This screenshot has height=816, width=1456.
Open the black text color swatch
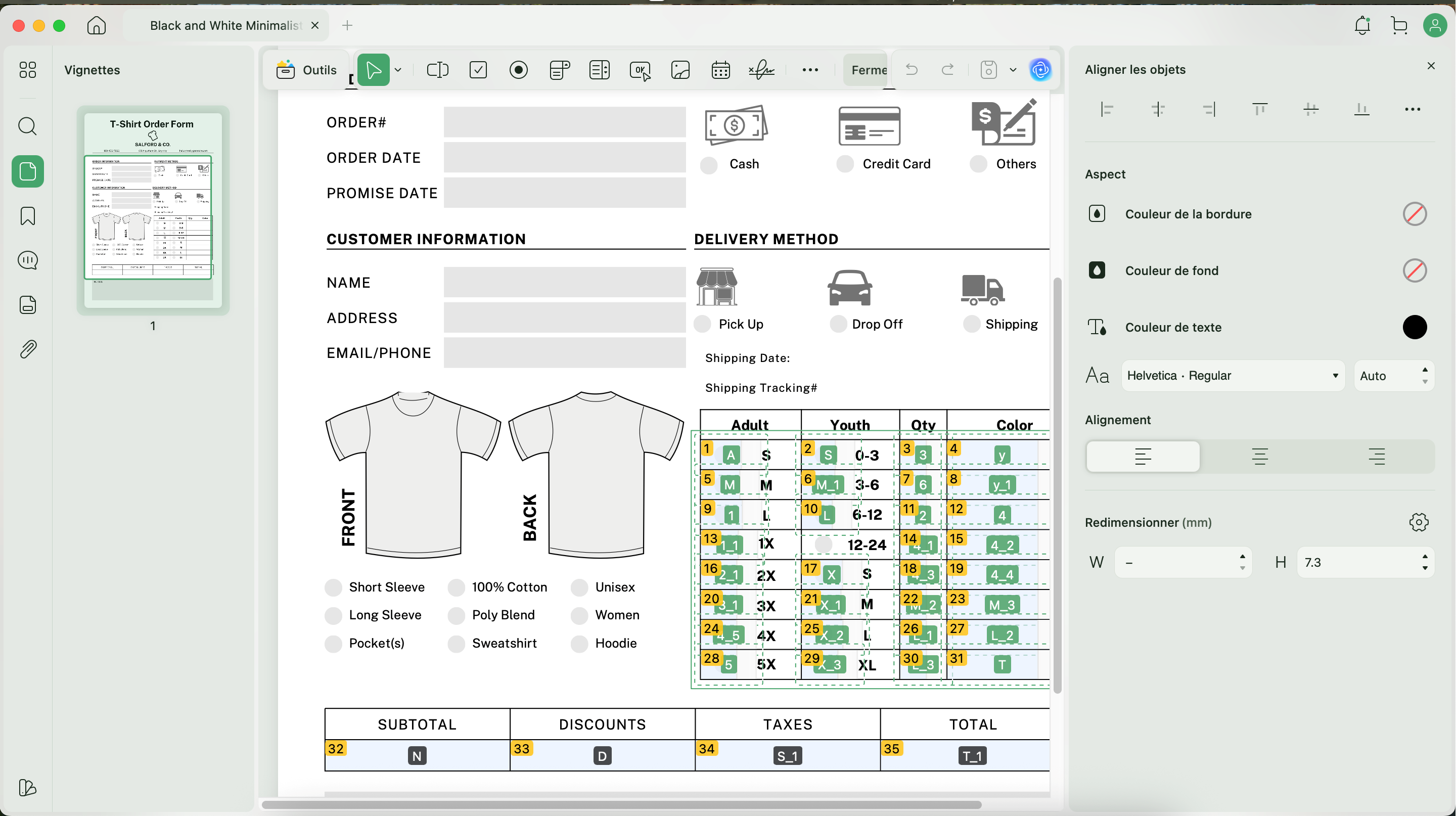pos(1414,327)
